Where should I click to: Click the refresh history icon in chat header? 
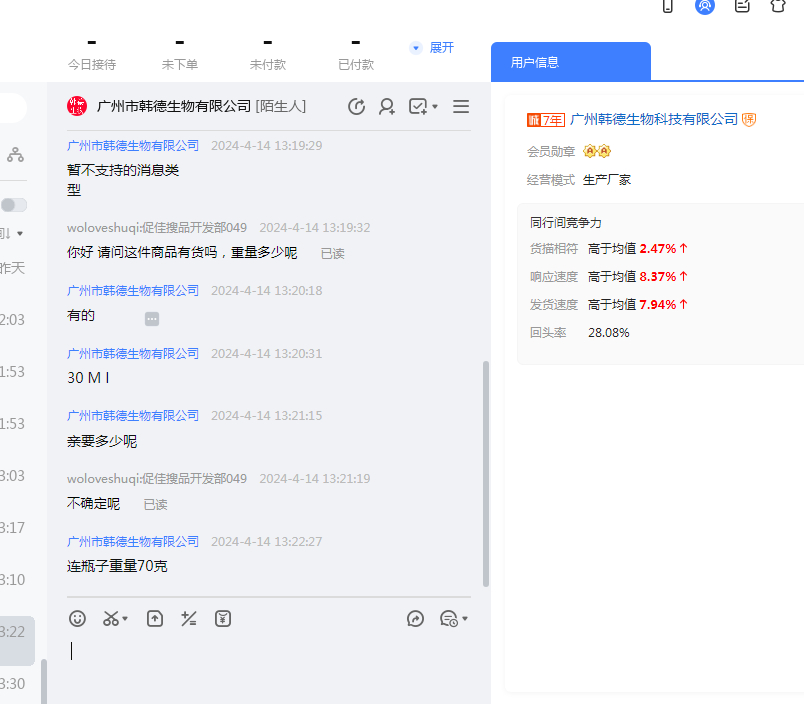[x=356, y=107]
